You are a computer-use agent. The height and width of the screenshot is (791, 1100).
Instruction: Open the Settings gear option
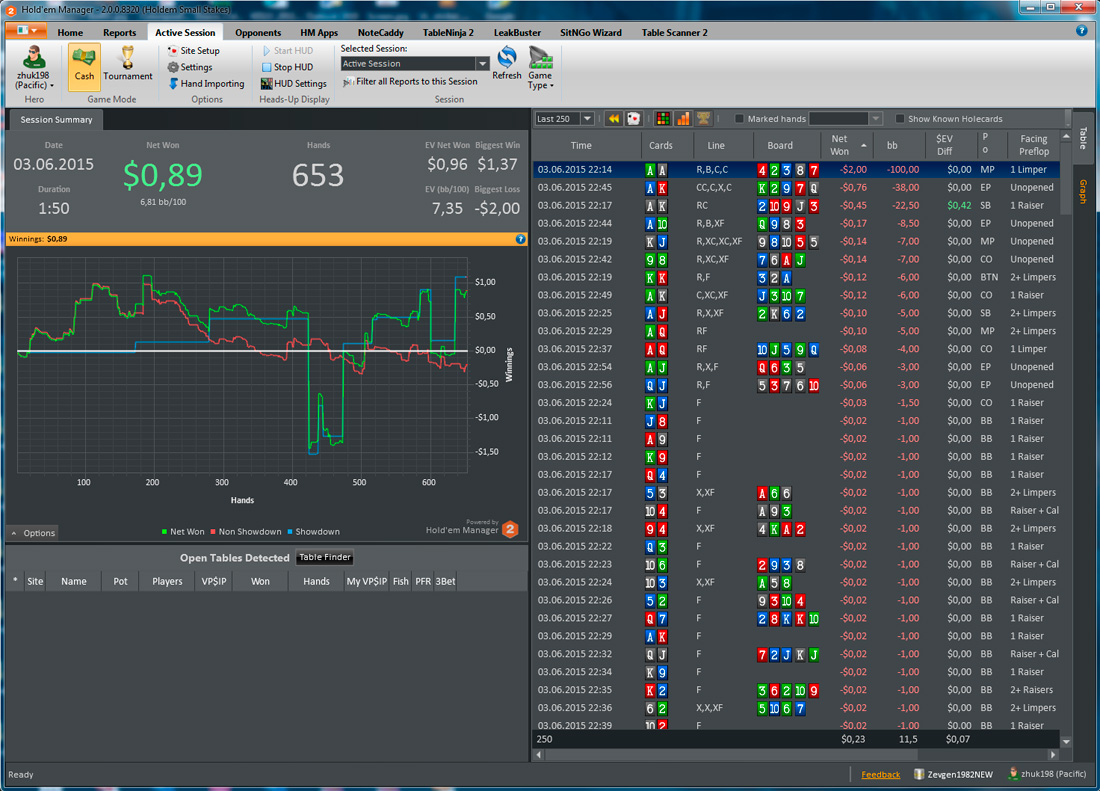tap(190, 67)
